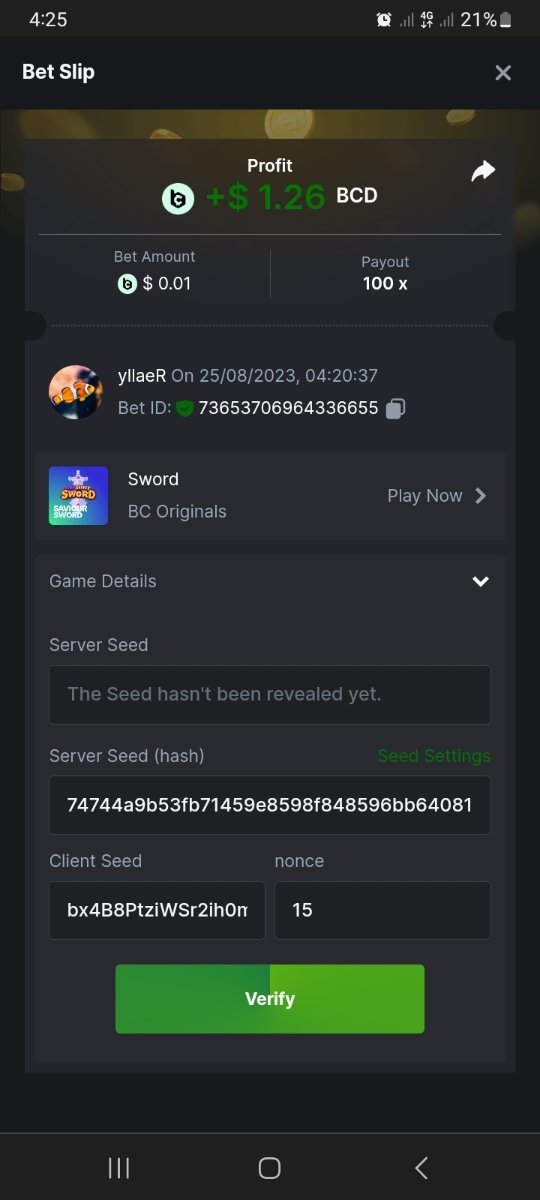Select the Server Seed field
This screenshot has width=540, height=1200.
click(x=270, y=694)
